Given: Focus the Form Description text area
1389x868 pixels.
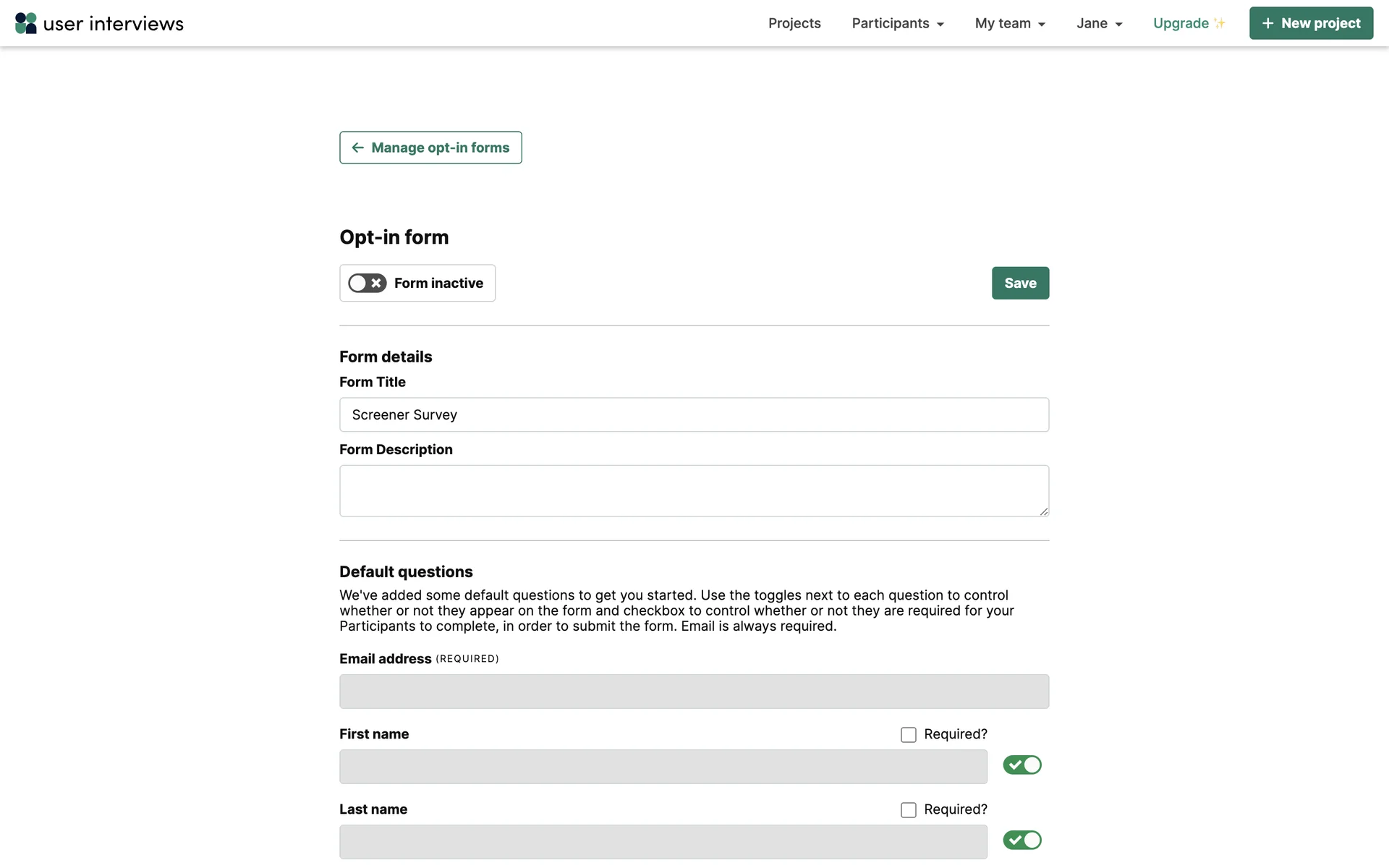Looking at the screenshot, I should coord(694,491).
